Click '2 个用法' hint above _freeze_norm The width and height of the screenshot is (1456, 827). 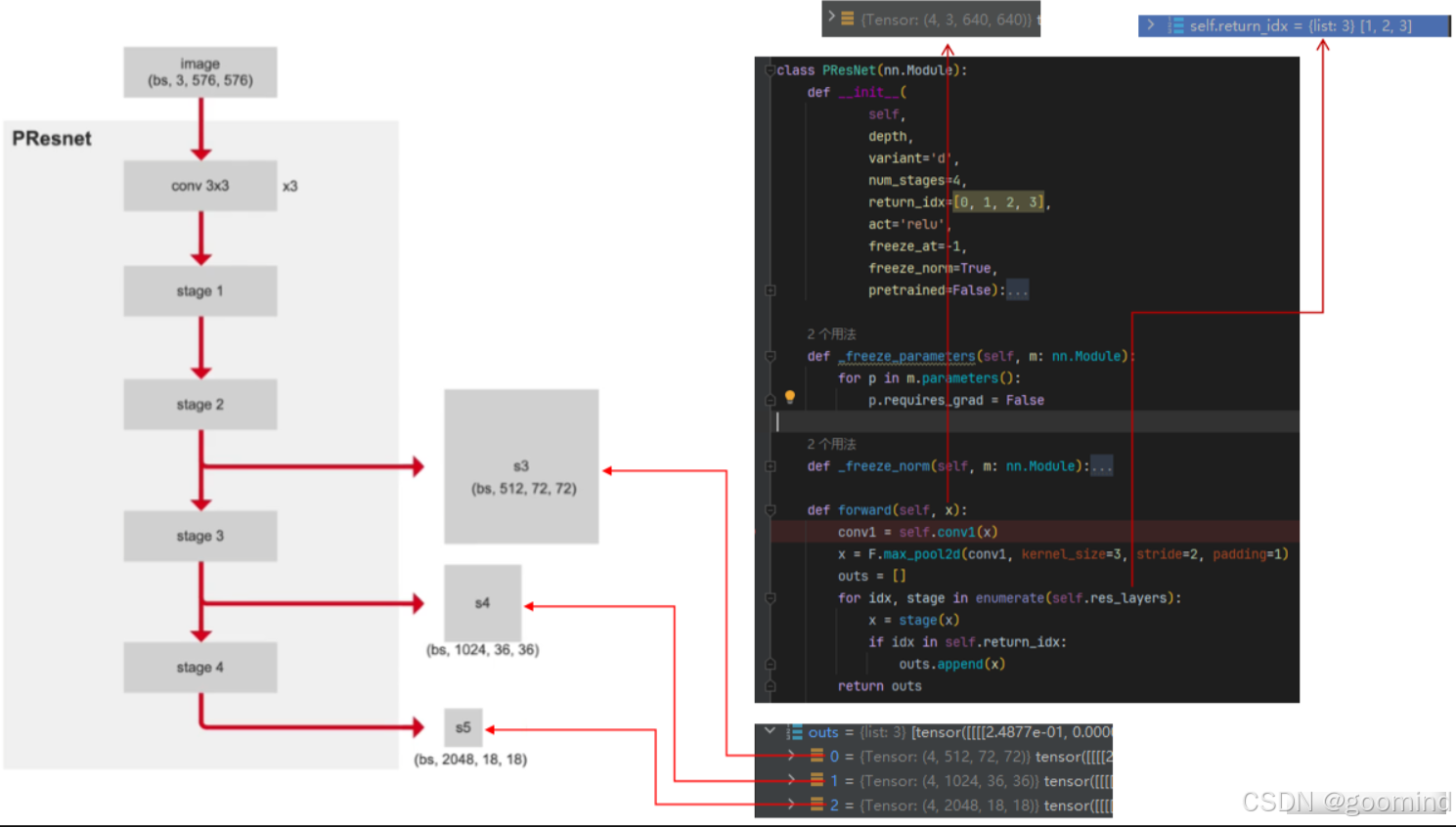(831, 444)
